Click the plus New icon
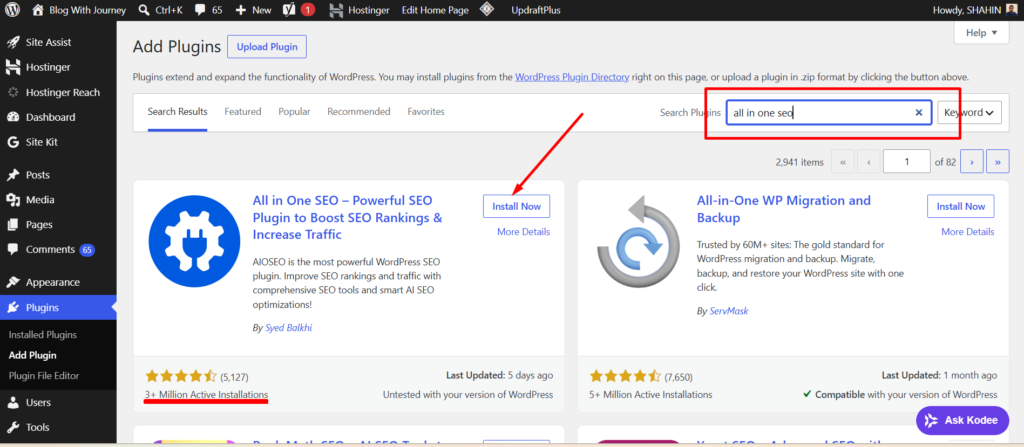Viewport: 1024px width, 447px height. tap(240, 10)
